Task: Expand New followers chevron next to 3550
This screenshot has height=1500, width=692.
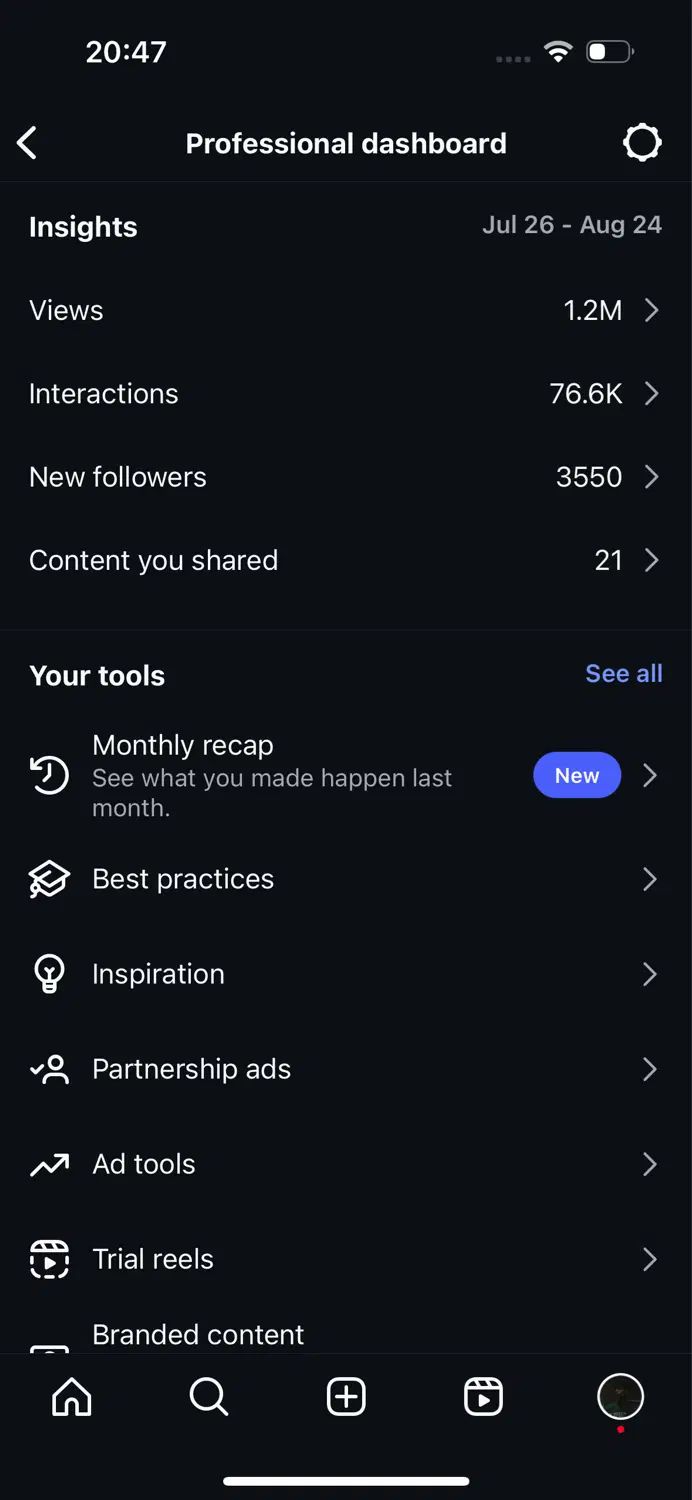Action: click(652, 476)
